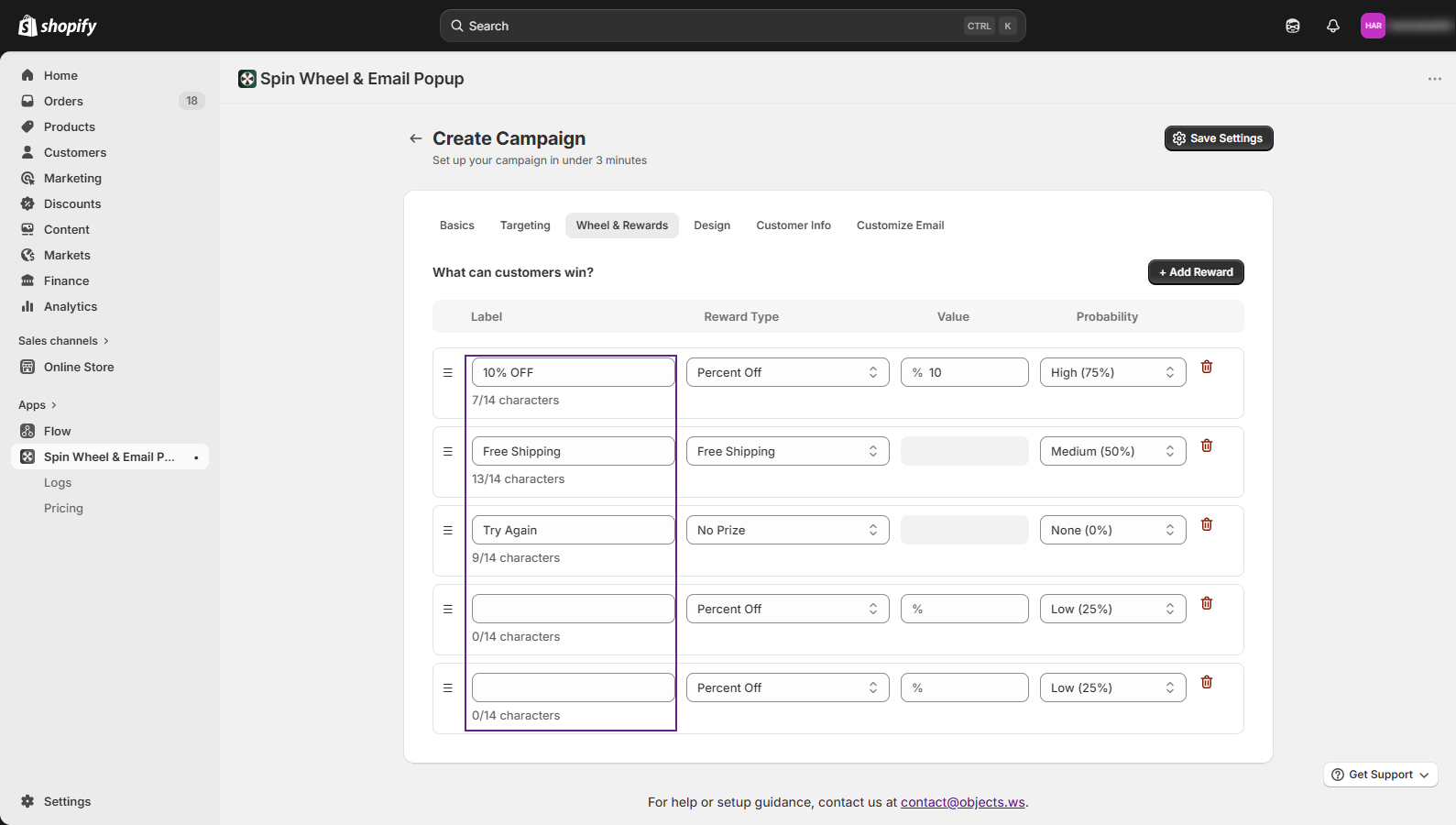The width and height of the screenshot is (1456, 825).
Task: Open Discounts in the sidebar
Action: [x=110, y=203]
